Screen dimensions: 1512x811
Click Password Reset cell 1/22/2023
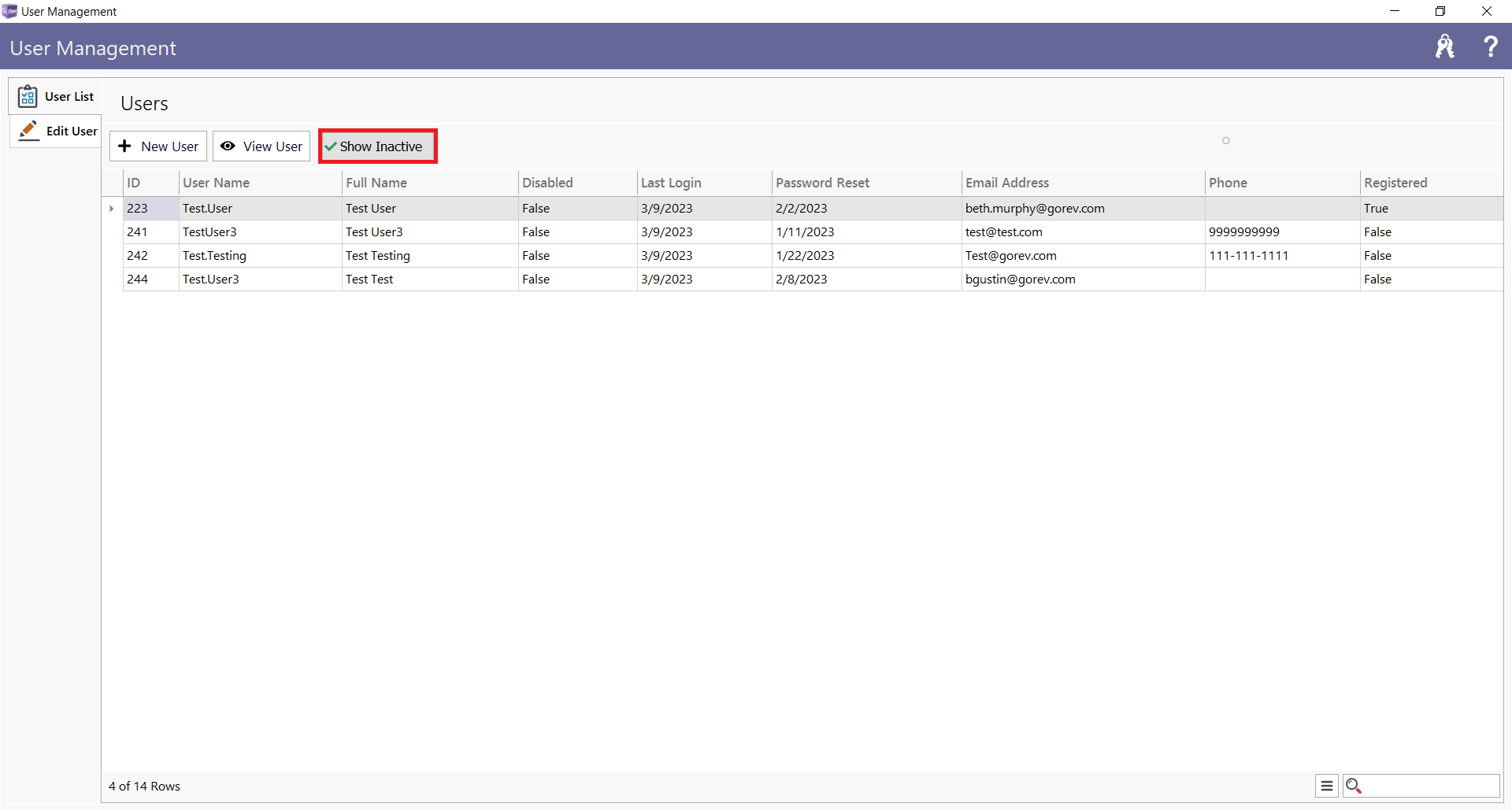(x=867, y=256)
